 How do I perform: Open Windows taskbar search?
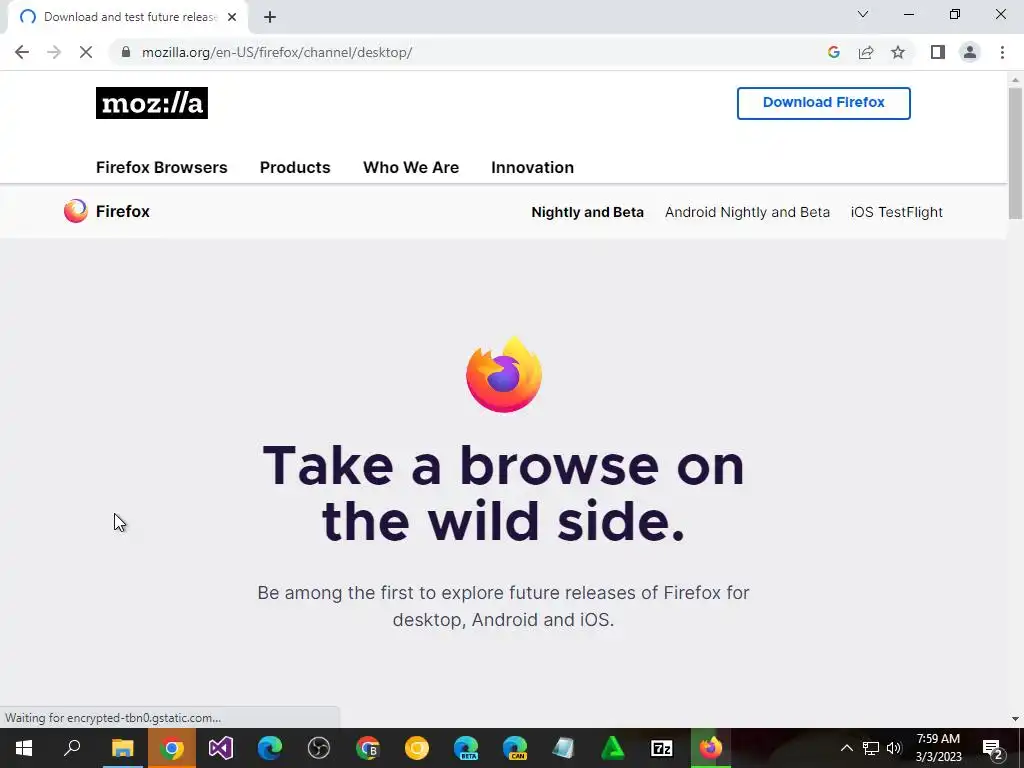click(72, 748)
